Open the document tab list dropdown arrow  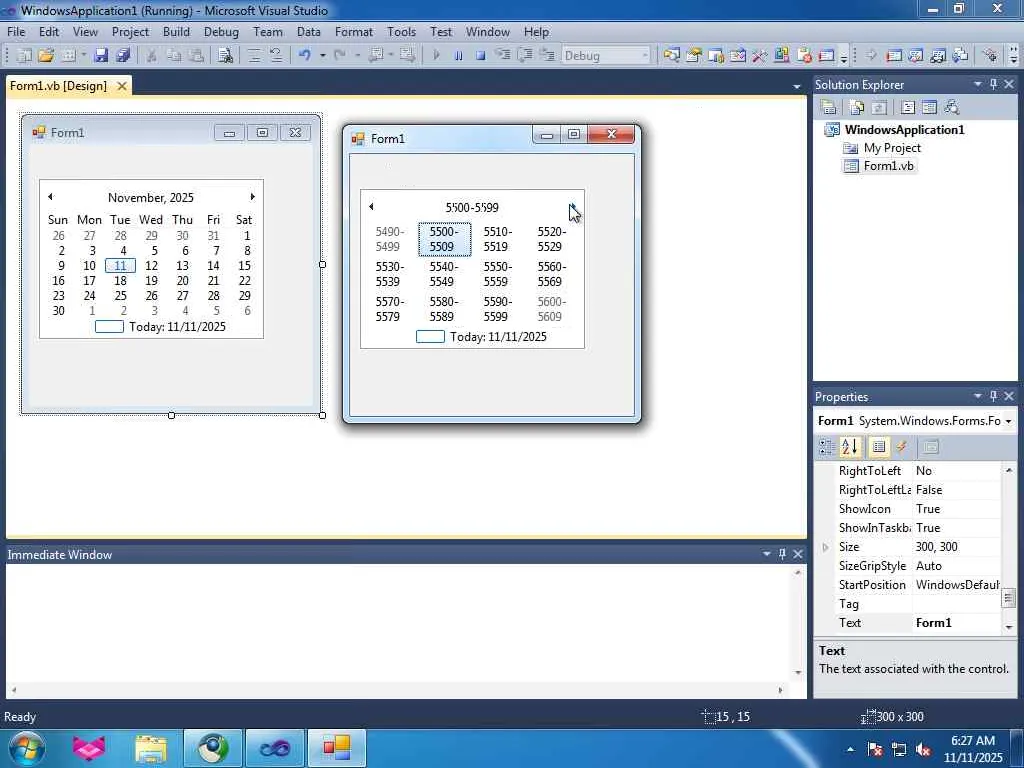point(796,86)
